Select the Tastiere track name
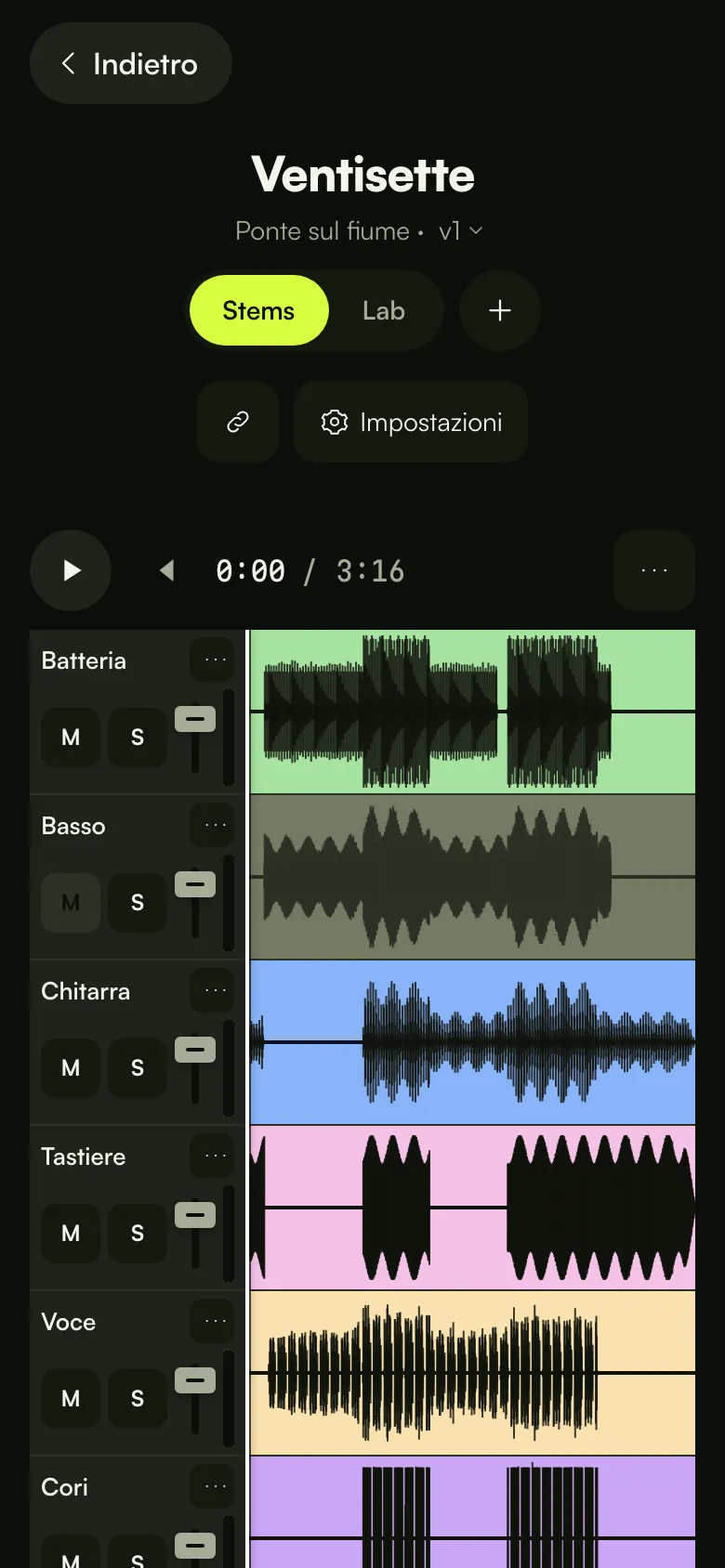The image size is (725, 1568). click(x=84, y=1156)
